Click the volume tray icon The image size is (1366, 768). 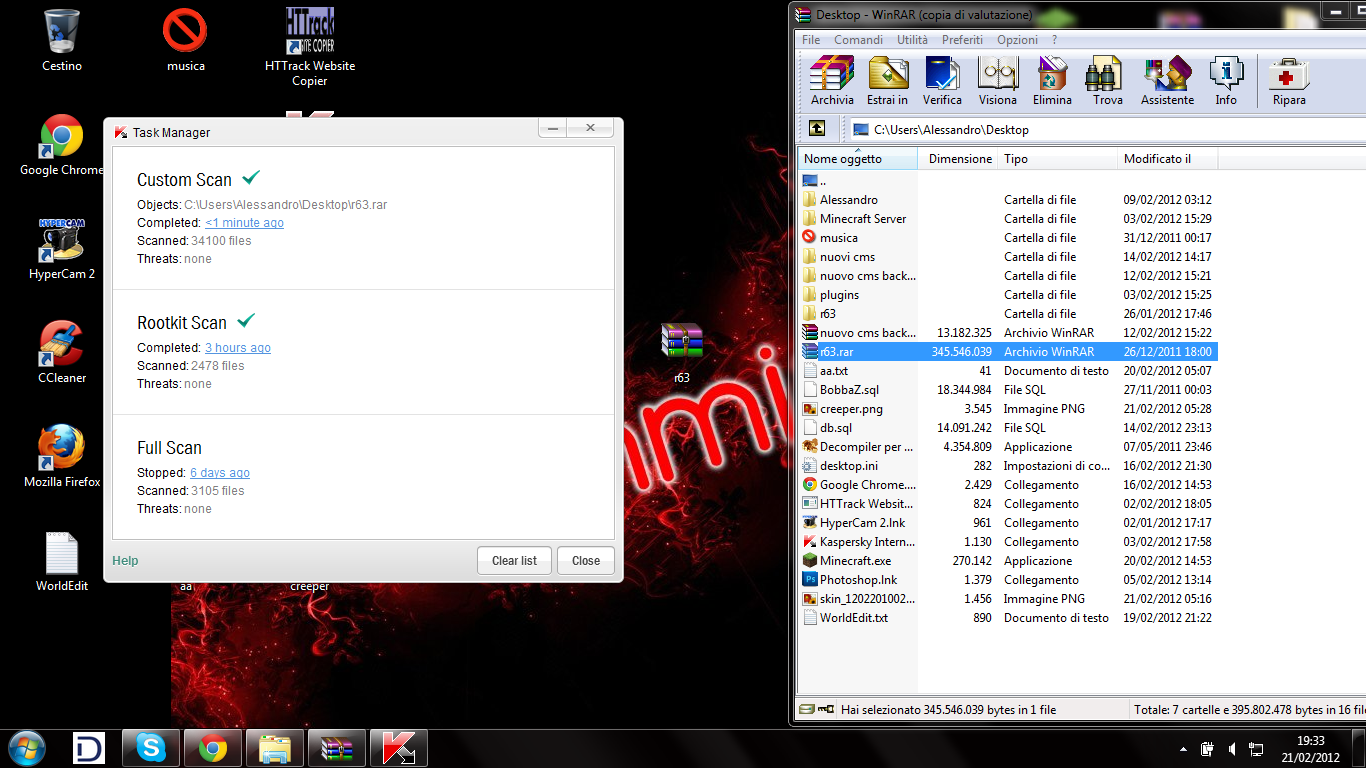click(x=1232, y=749)
